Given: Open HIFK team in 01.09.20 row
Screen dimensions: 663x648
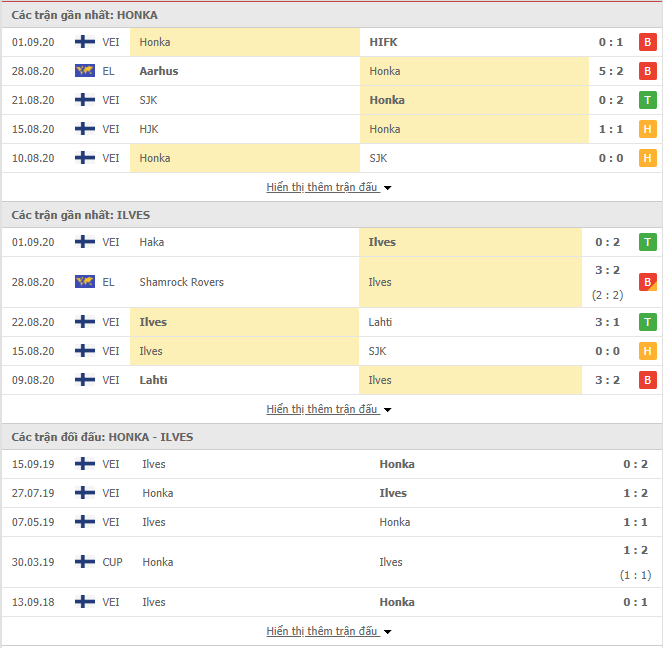Looking at the screenshot, I should pyautogui.click(x=383, y=42).
